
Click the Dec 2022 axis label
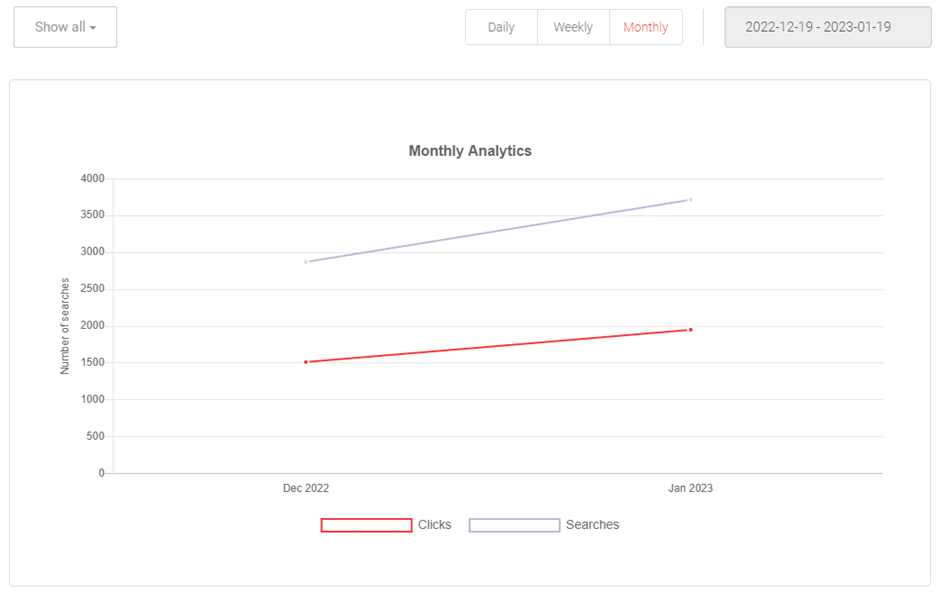pos(305,488)
